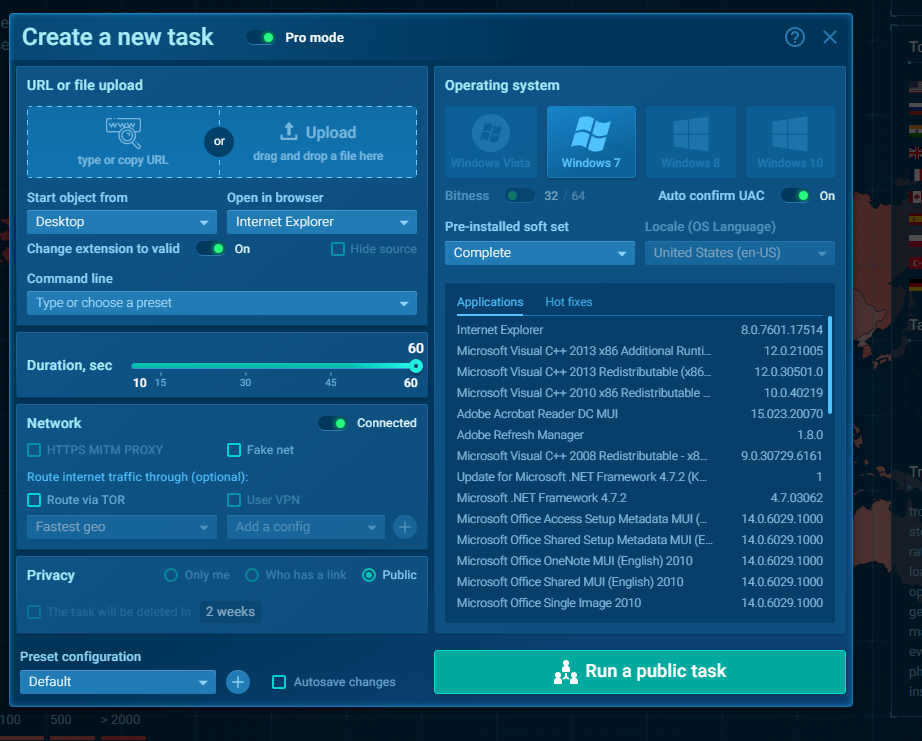Toggle Change extension to valid switch
The image size is (922, 741).
(211, 249)
